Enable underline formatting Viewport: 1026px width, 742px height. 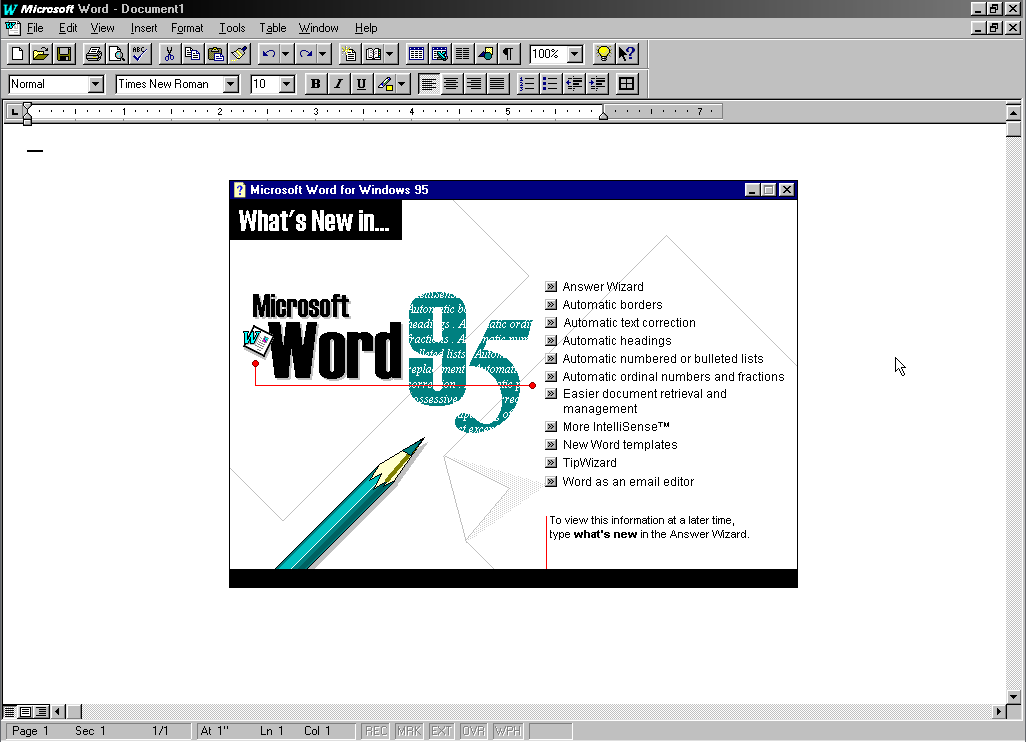coord(361,83)
